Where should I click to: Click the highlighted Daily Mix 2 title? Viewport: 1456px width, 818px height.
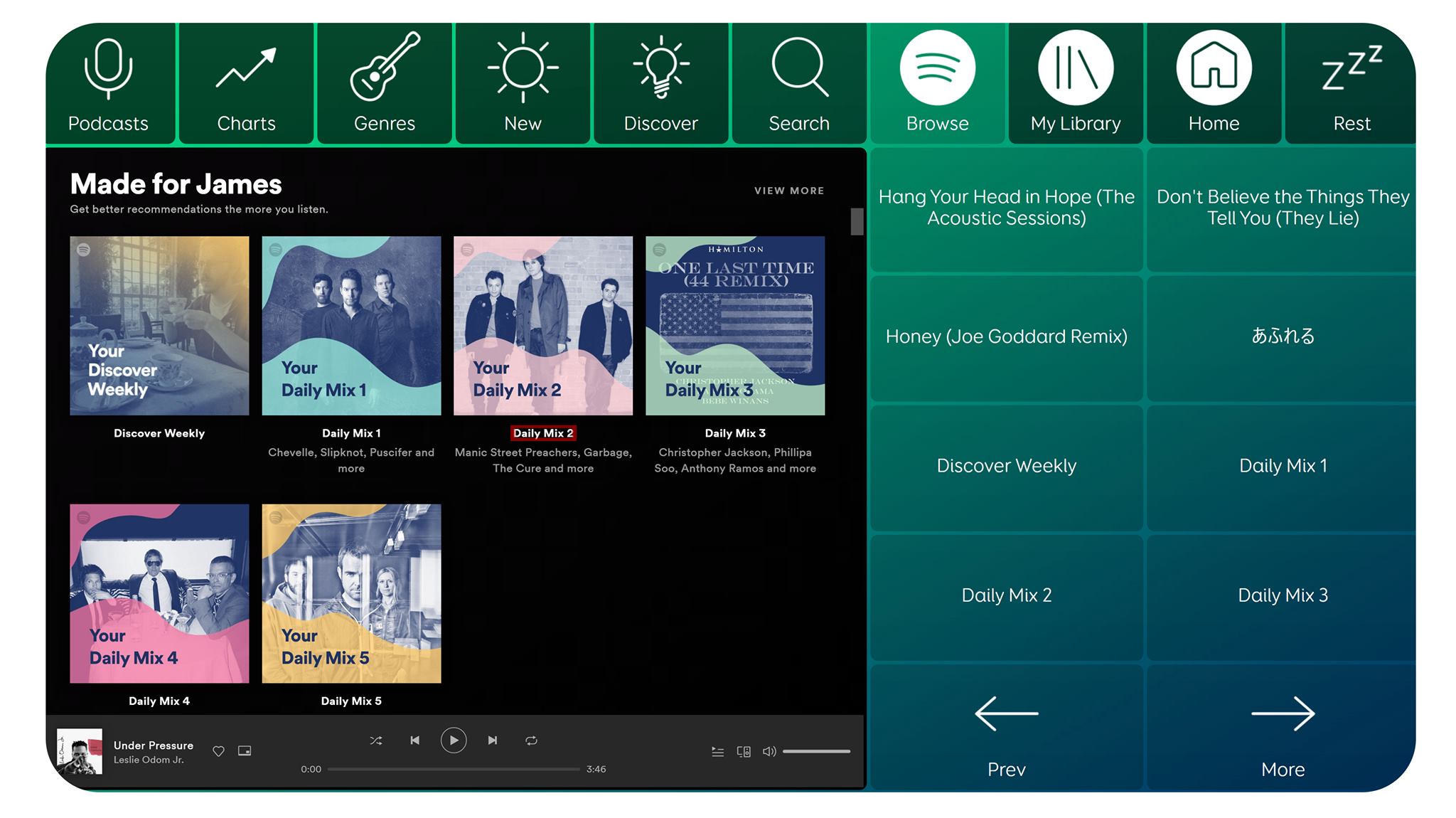(x=543, y=433)
